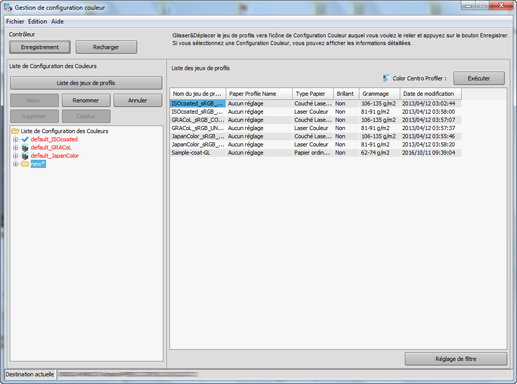
Task: Click the Annuler button
Action: pos(138,100)
